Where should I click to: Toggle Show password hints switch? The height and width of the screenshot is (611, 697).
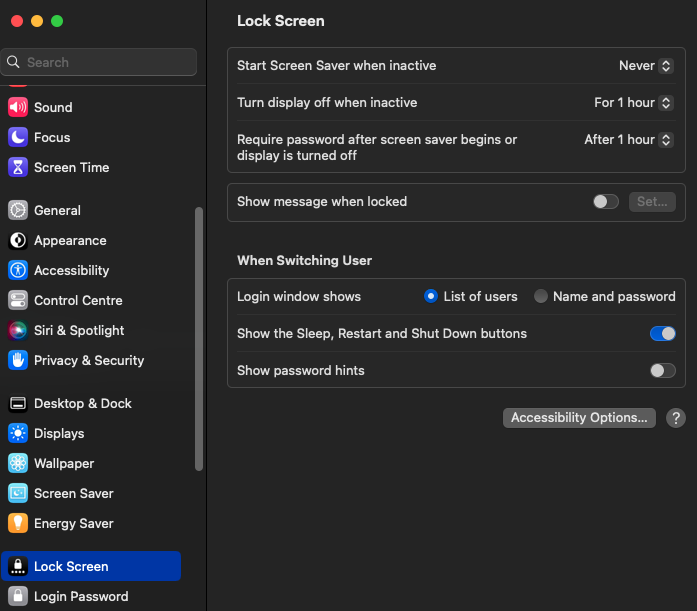point(662,370)
